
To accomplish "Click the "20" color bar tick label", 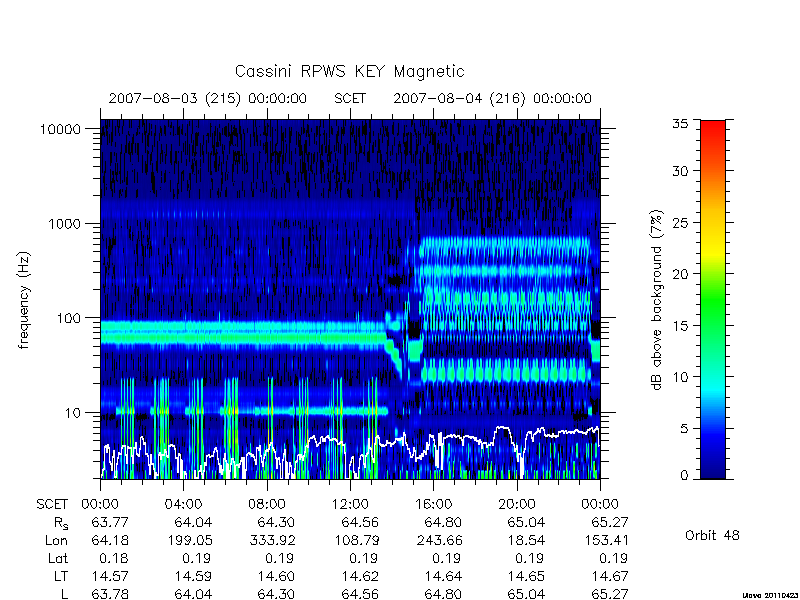I will 680,274.
